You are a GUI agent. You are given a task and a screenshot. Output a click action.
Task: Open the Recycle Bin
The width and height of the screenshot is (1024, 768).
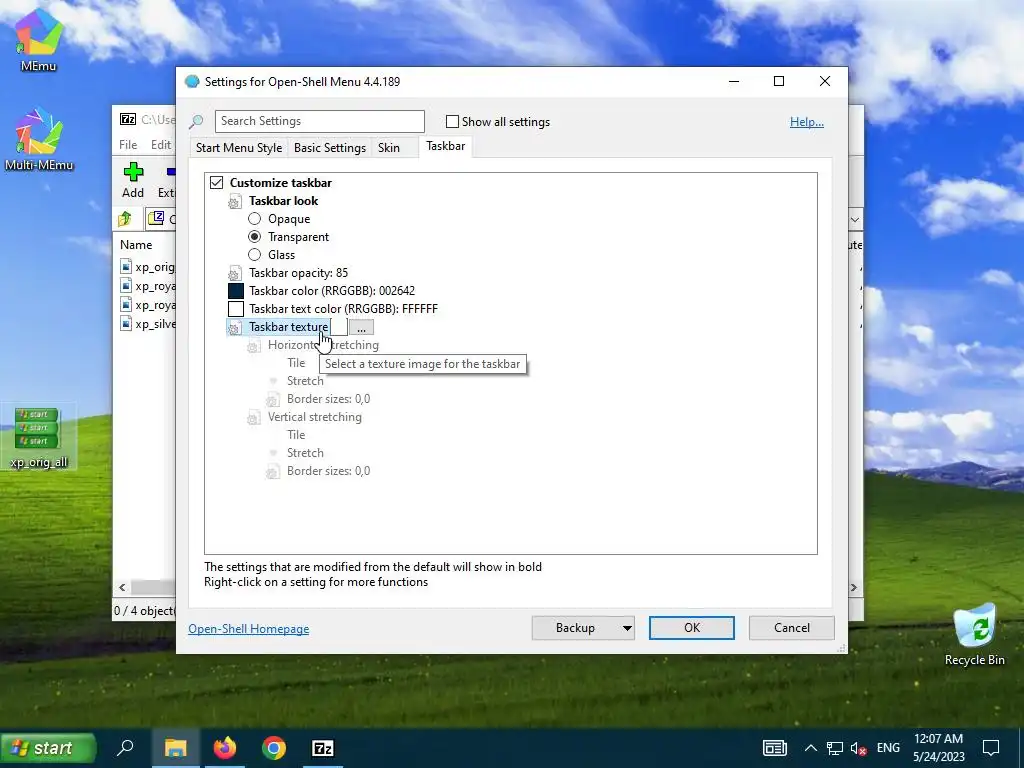974,635
